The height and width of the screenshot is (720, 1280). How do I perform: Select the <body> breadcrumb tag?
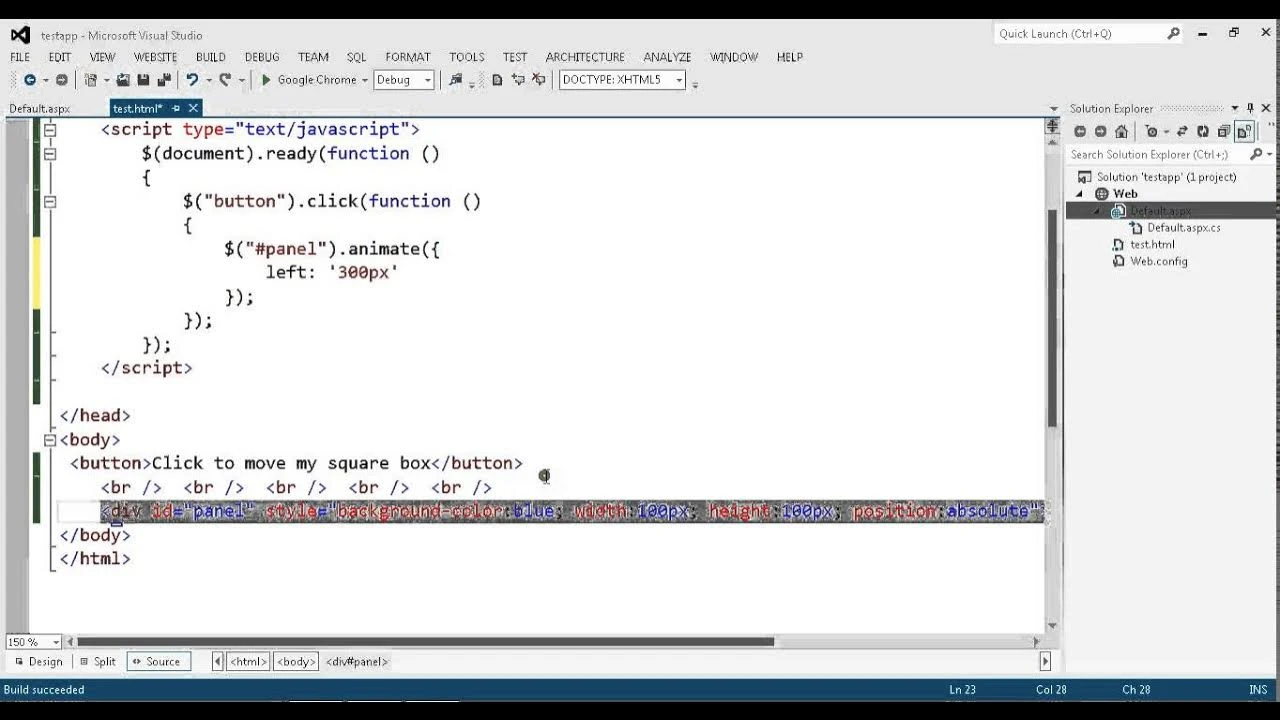click(296, 661)
